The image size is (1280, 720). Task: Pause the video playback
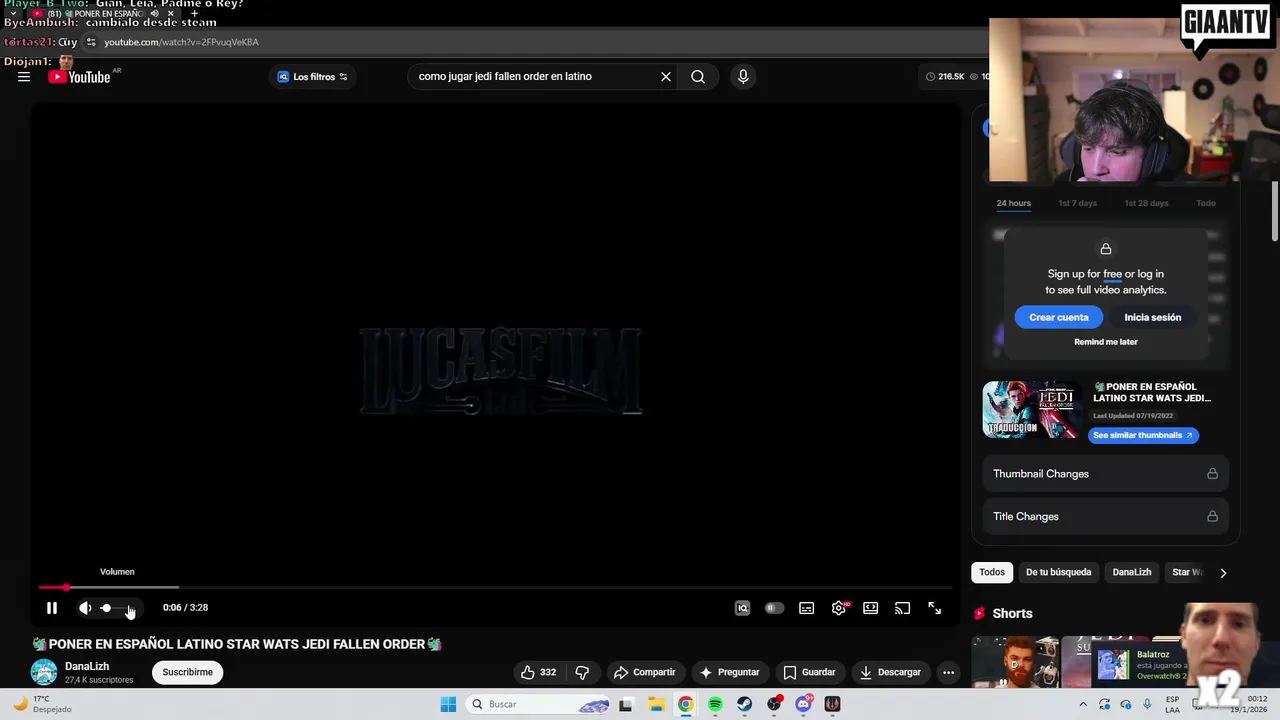pos(52,607)
